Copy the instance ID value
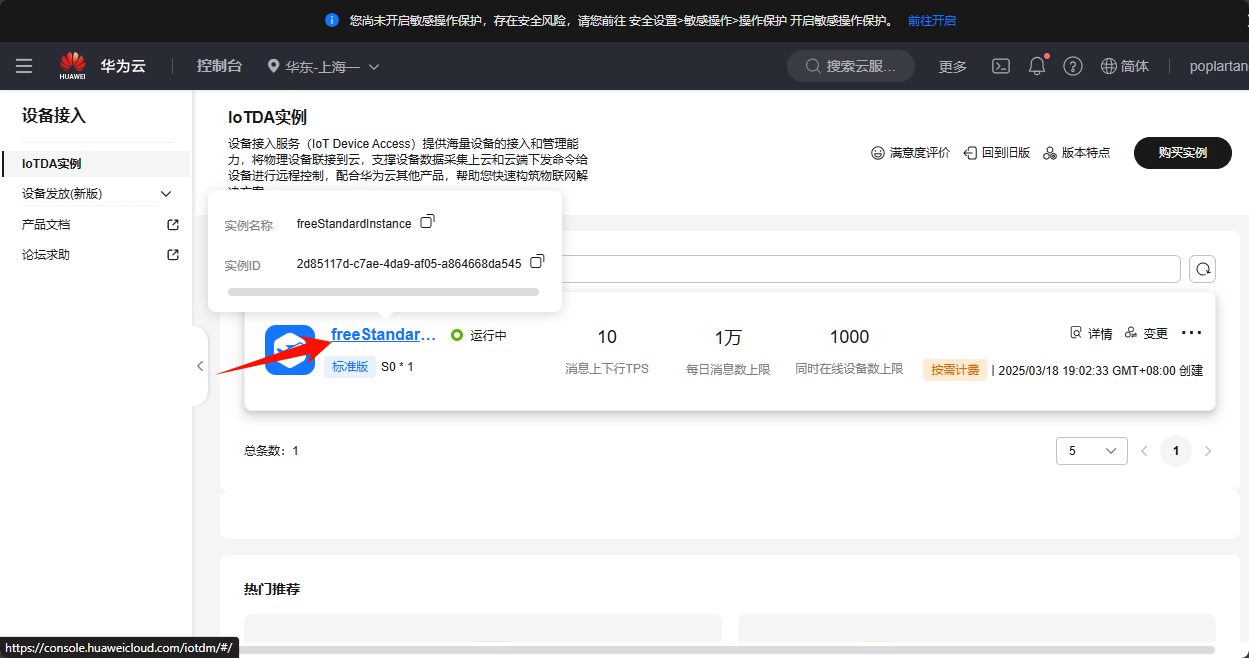Image resolution: width=1249 pixels, height=658 pixels. click(x=537, y=261)
